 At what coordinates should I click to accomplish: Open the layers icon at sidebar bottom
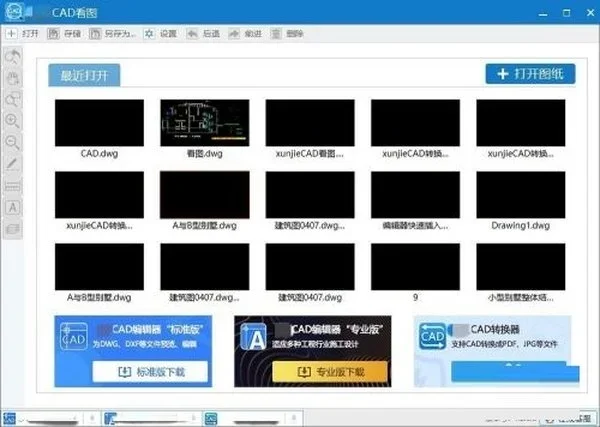pyautogui.click(x=13, y=229)
